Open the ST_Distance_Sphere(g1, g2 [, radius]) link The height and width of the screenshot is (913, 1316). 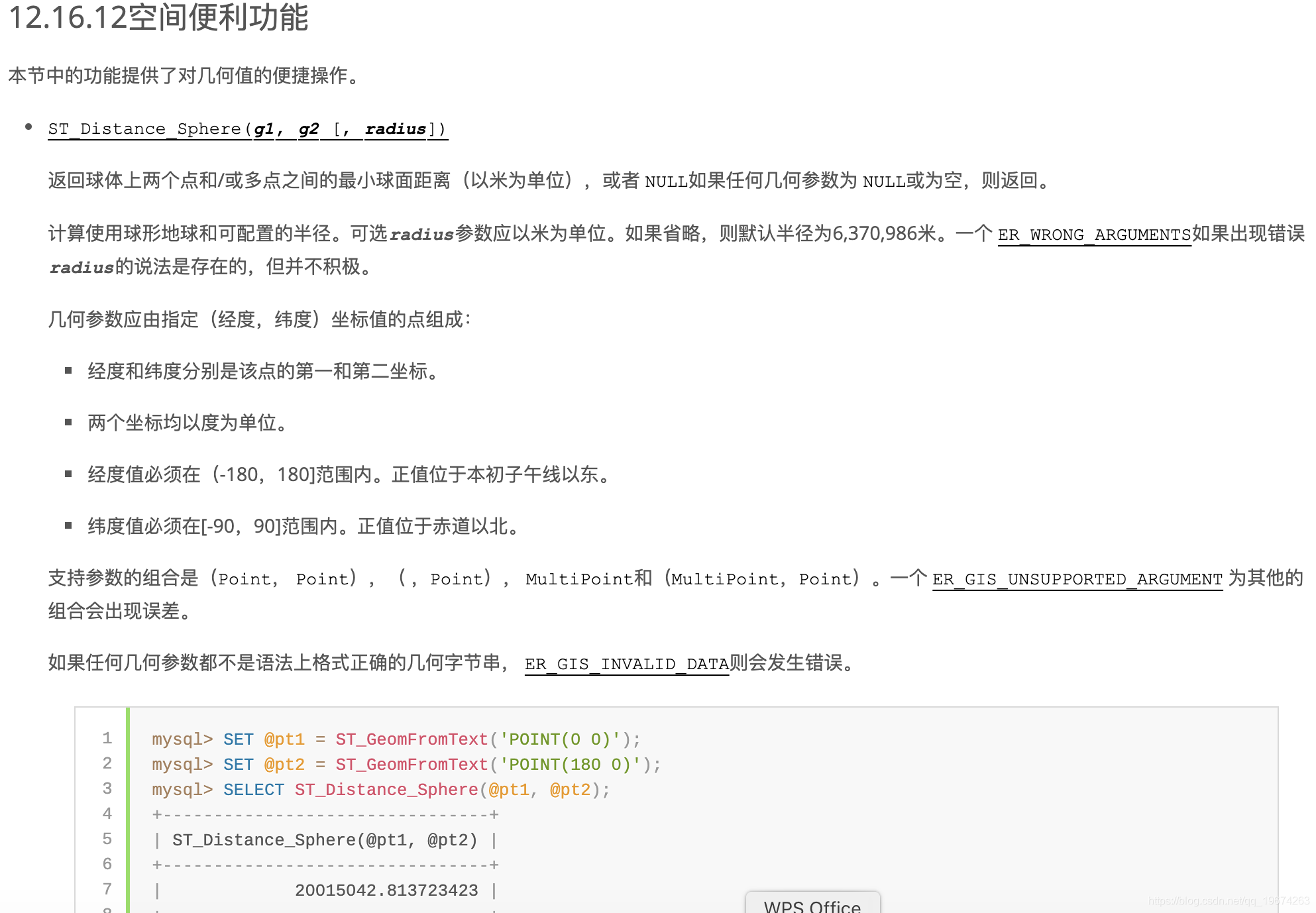click(248, 129)
